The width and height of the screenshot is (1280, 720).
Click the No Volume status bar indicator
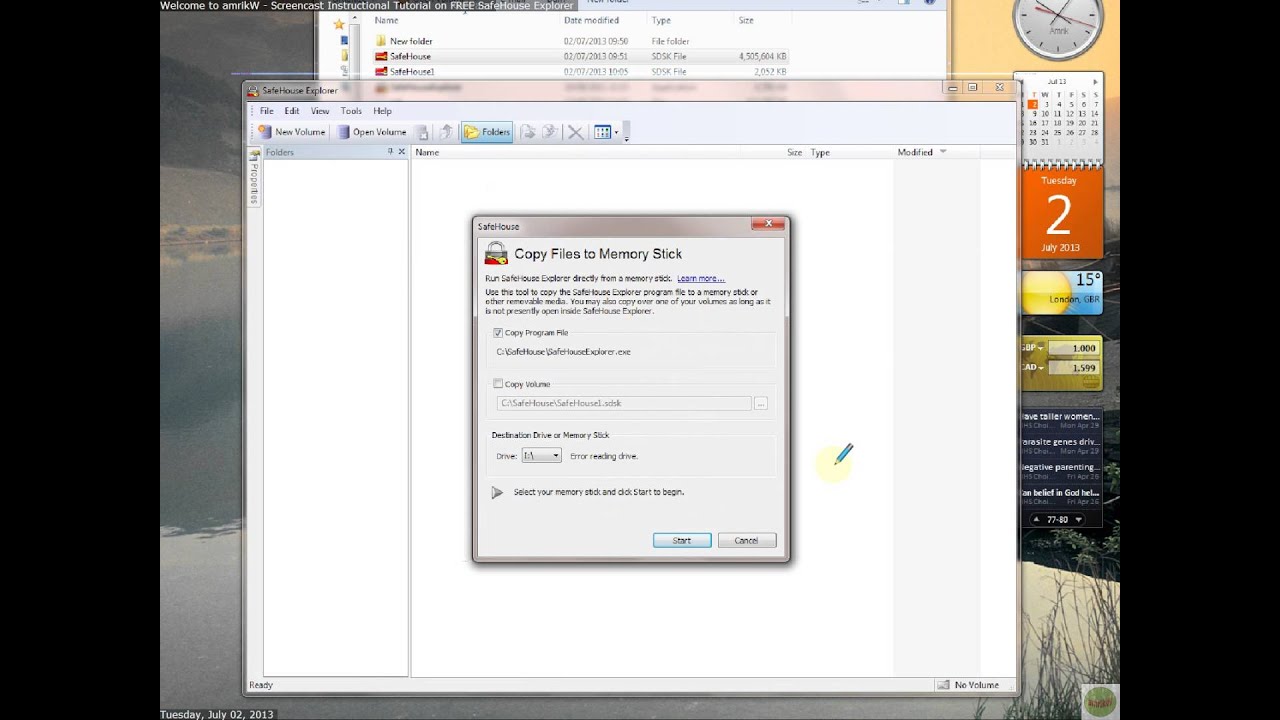tap(968, 685)
